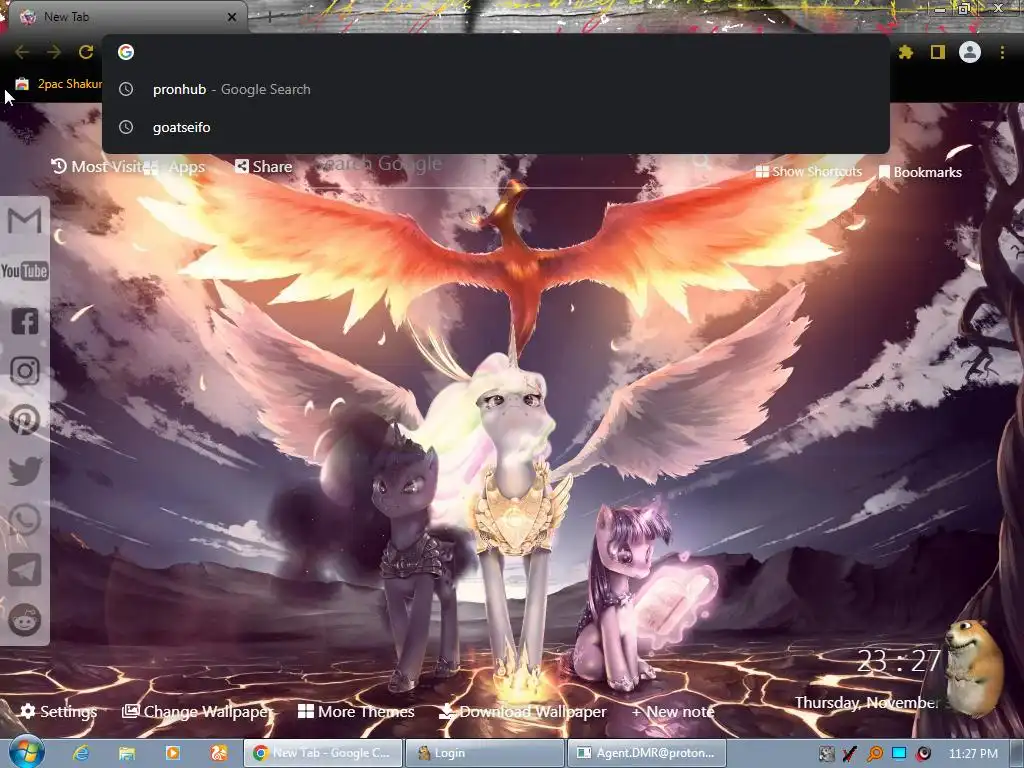Reload the current page

[86, 52]
